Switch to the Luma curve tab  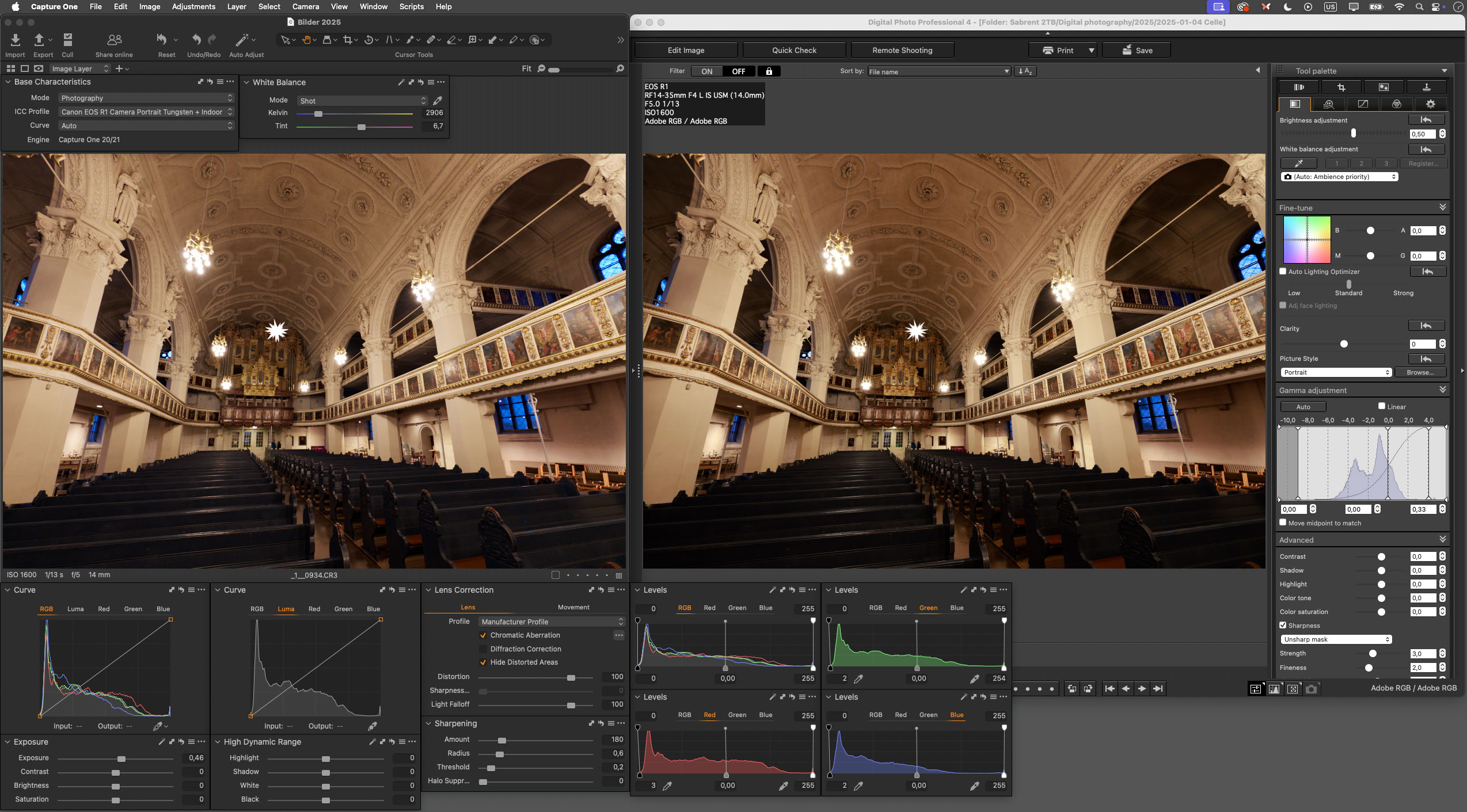[75, 609]
